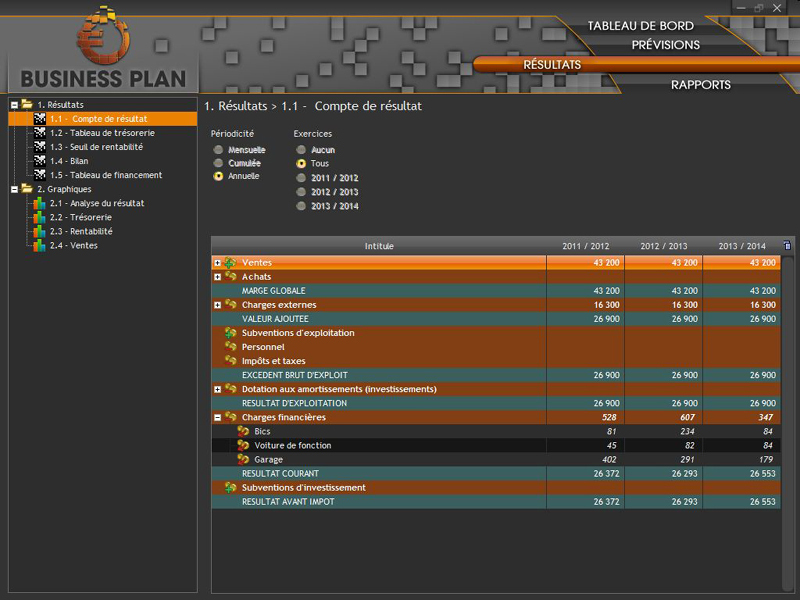Expand the Charges externes row
Screen dimensions: 800x600
[x=217, y=305]
